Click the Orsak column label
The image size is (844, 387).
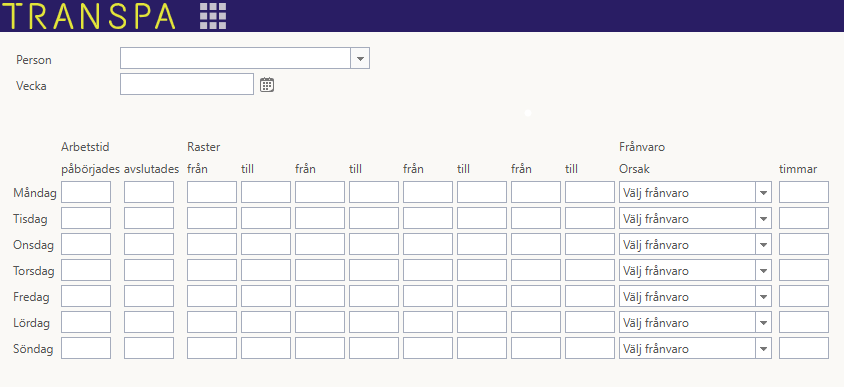point(635,169)
